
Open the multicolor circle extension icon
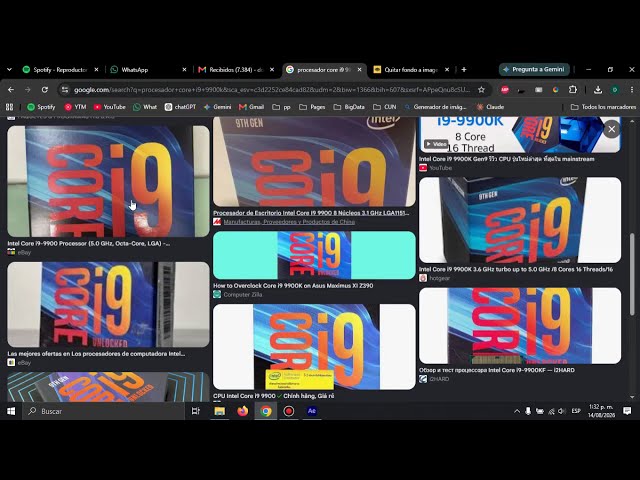556,90
